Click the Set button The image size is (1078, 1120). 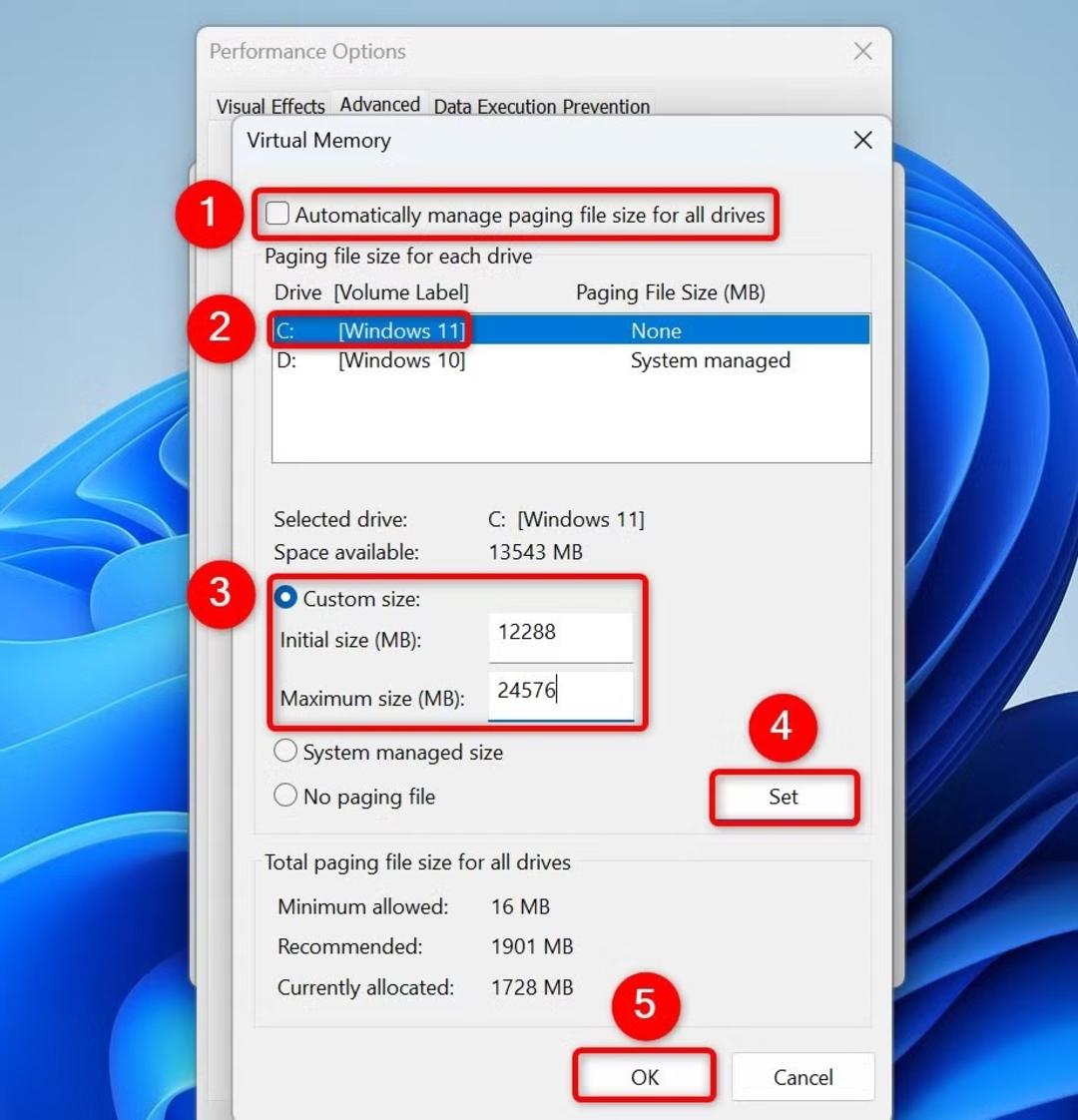[x=784, y=797]
